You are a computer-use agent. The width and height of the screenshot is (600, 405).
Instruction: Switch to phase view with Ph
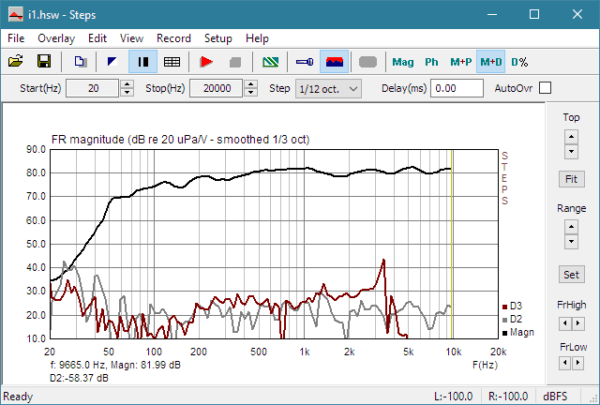pyautogui.click(x=431, y=62)
